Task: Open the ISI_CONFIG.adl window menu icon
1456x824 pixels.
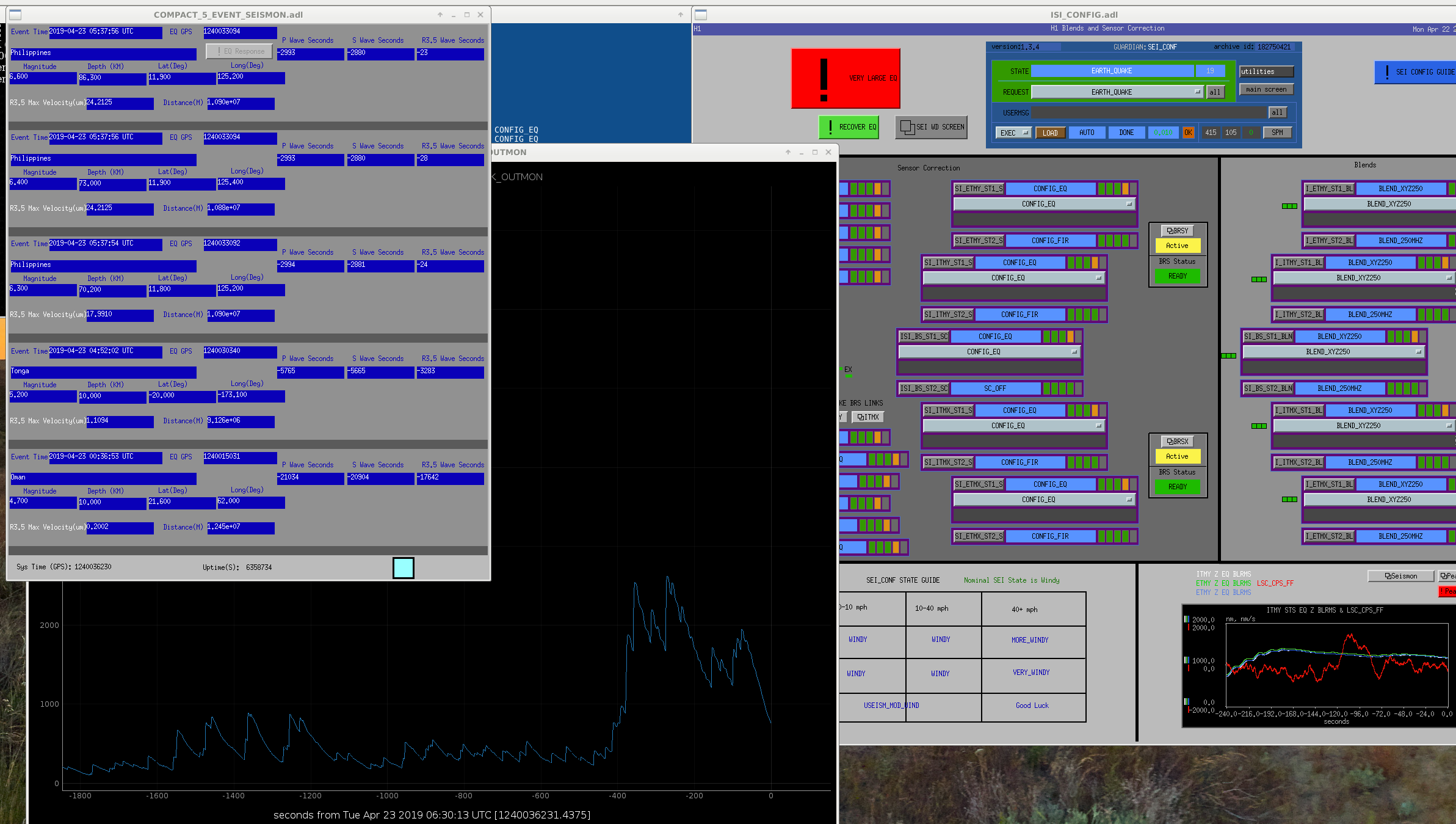Action: [701, 15]
